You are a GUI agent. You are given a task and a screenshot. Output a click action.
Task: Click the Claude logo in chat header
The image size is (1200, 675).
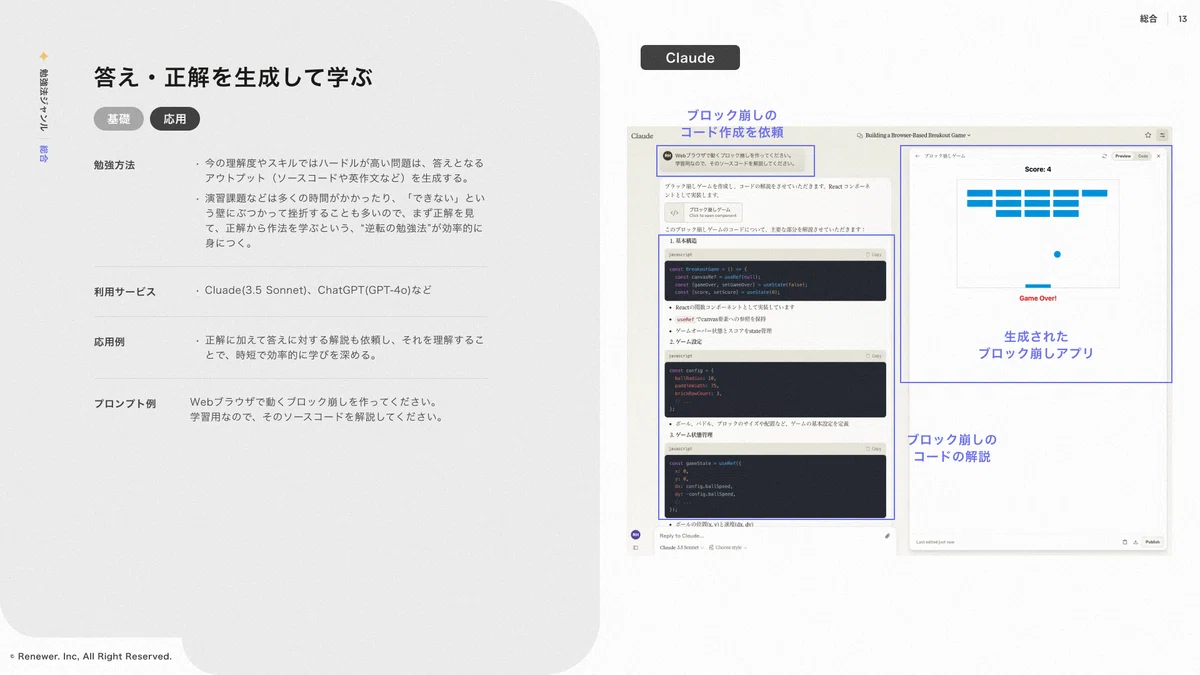pyautogui.click(x=642, y=135)
